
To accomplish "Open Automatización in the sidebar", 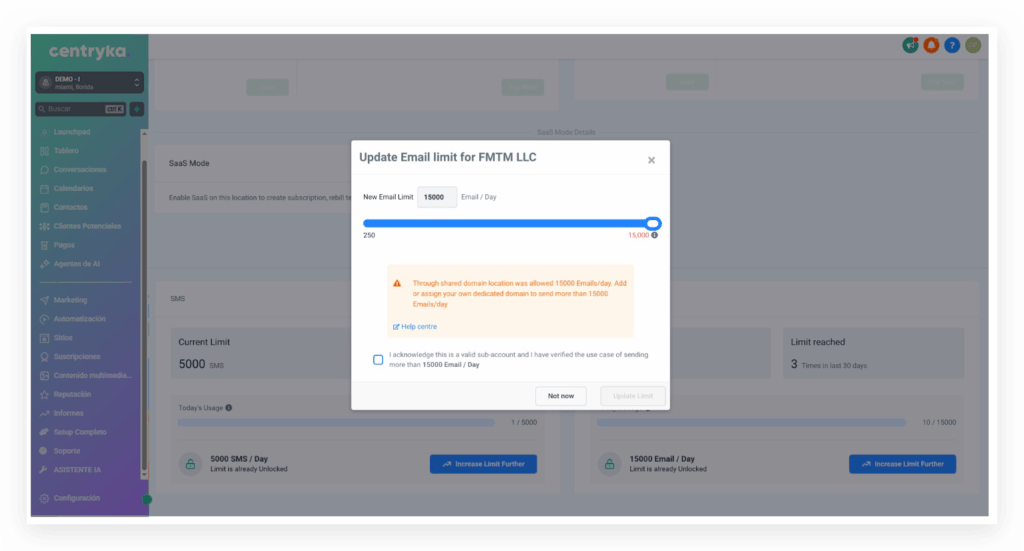I will [79, 319].
